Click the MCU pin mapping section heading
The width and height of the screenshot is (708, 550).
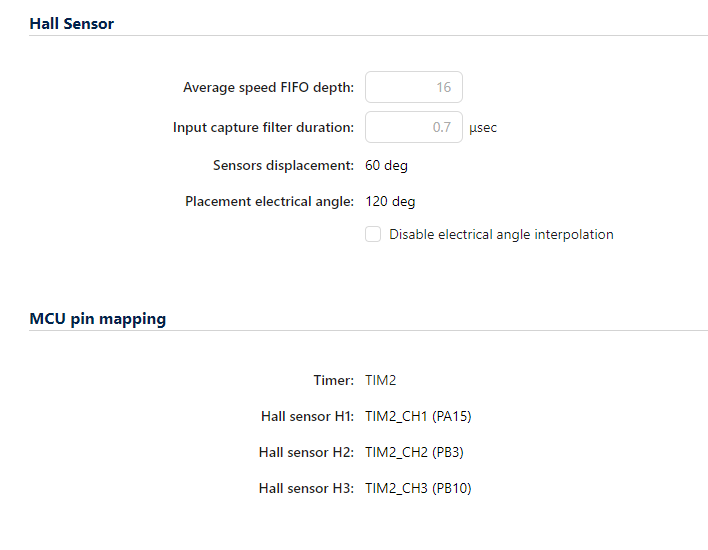[98, 319]
